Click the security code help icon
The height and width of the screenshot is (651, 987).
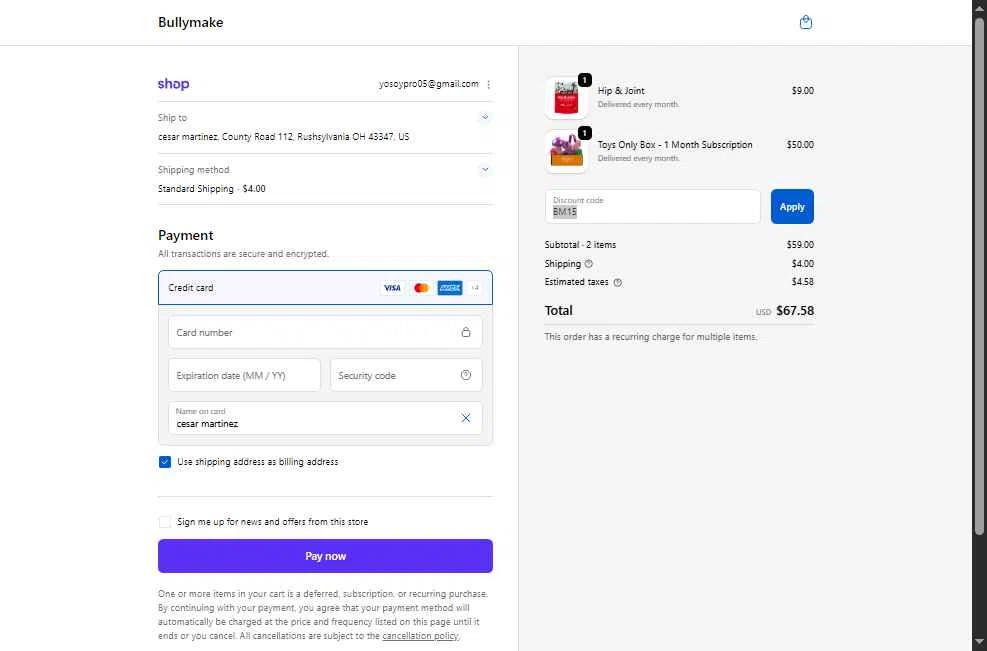(466, 375)
